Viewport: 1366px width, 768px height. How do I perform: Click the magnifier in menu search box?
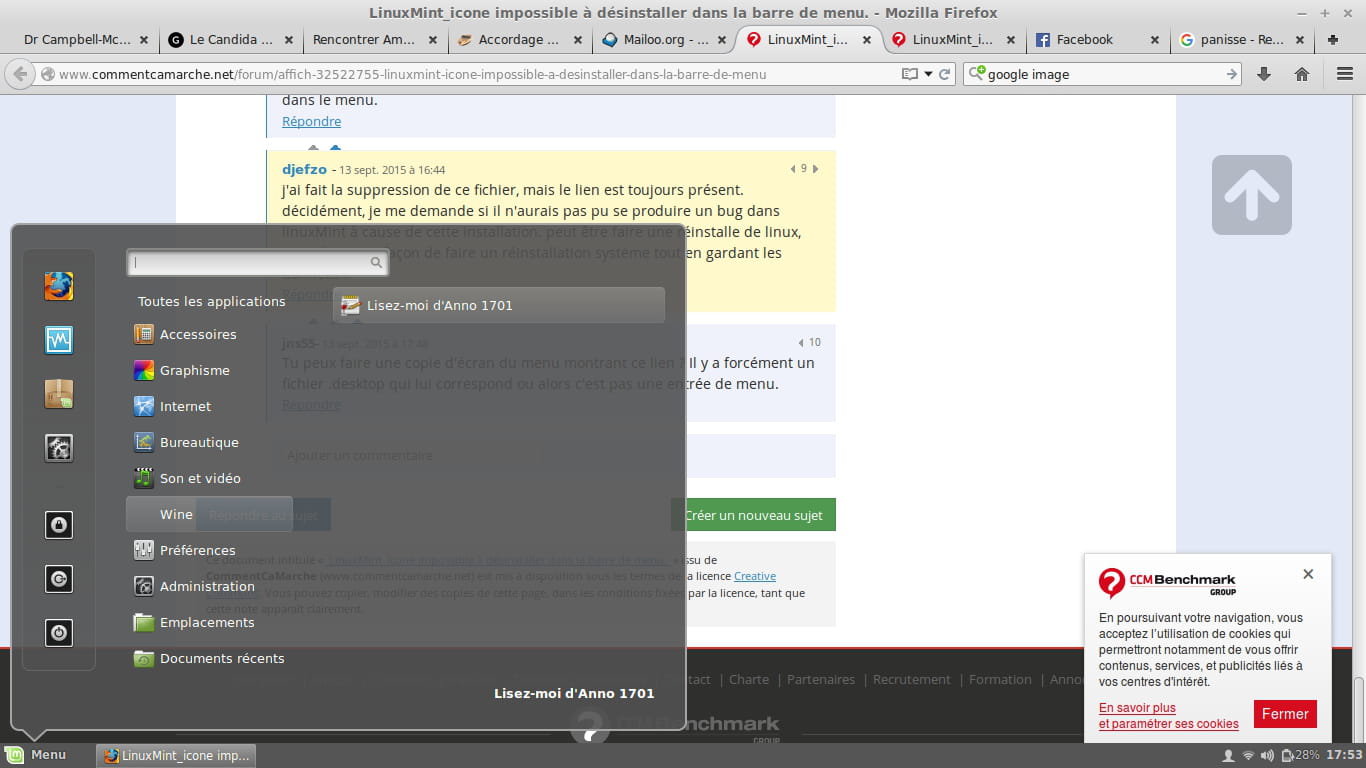coord(376,263)
